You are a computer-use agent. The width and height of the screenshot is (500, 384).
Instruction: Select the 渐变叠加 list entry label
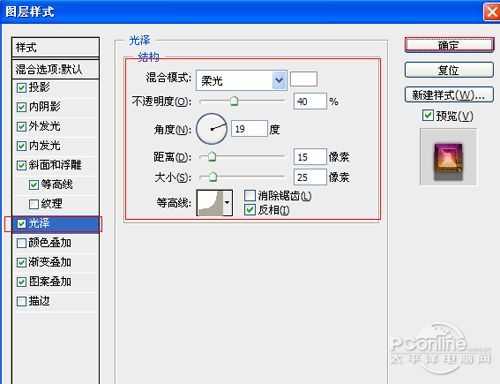click(50, 262)
